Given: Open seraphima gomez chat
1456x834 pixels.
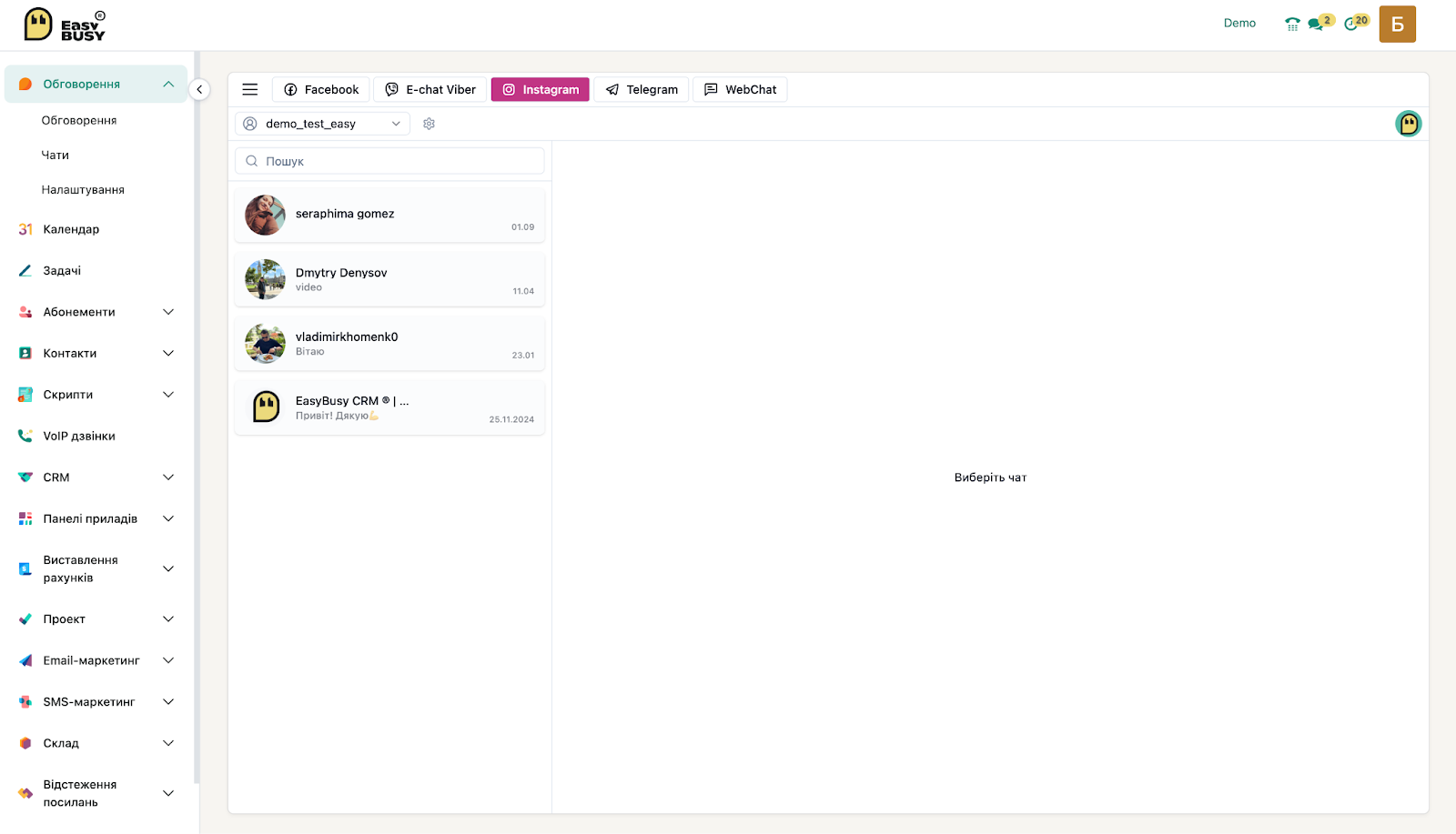Looking at the screenshot, I should (389, 216).
